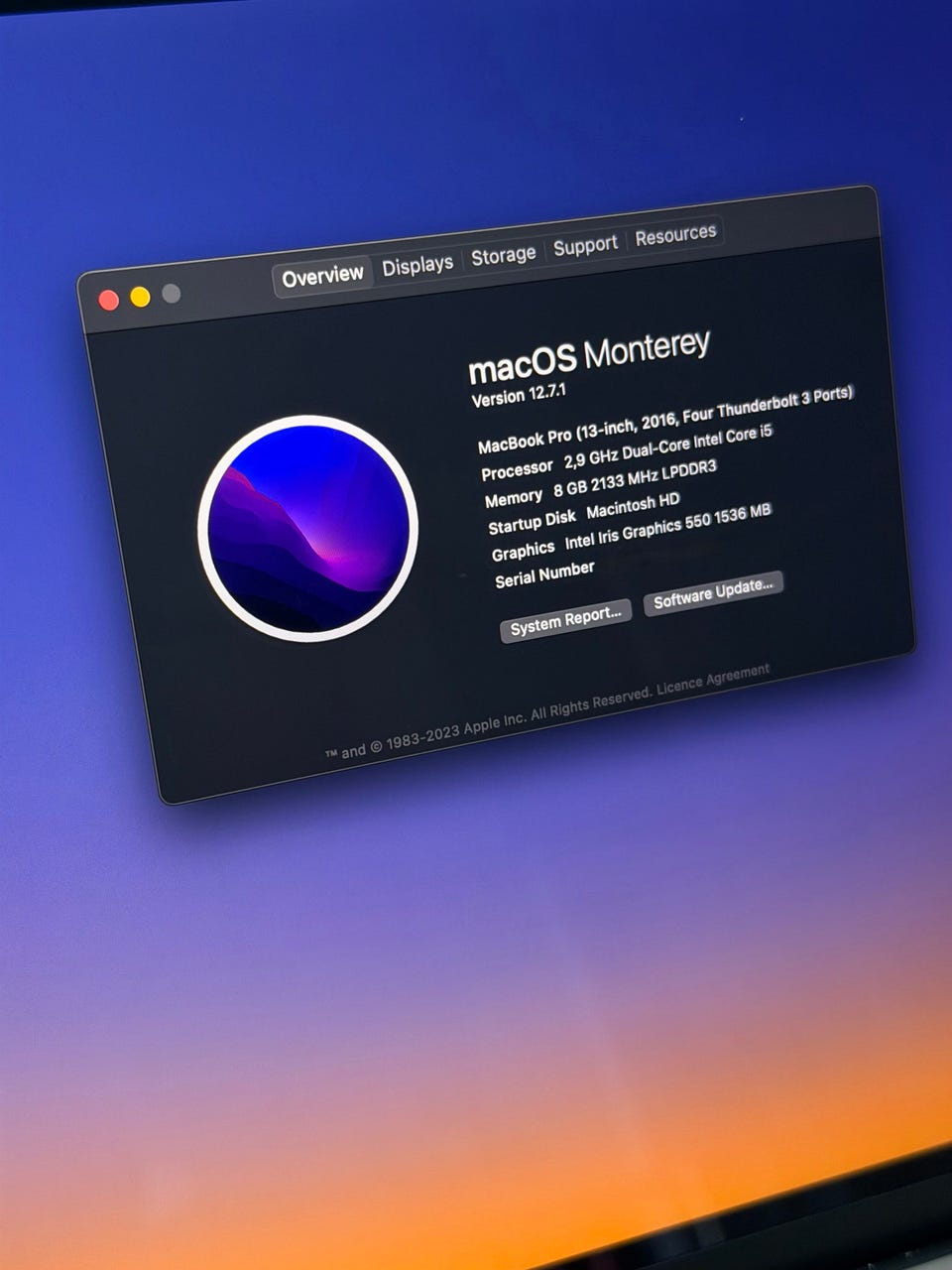The width and height of the screenshot is (952, 1270).
Task: Click the MacBook Pro 13-inch 2016 model line
Action: click(x=665, y=418)
